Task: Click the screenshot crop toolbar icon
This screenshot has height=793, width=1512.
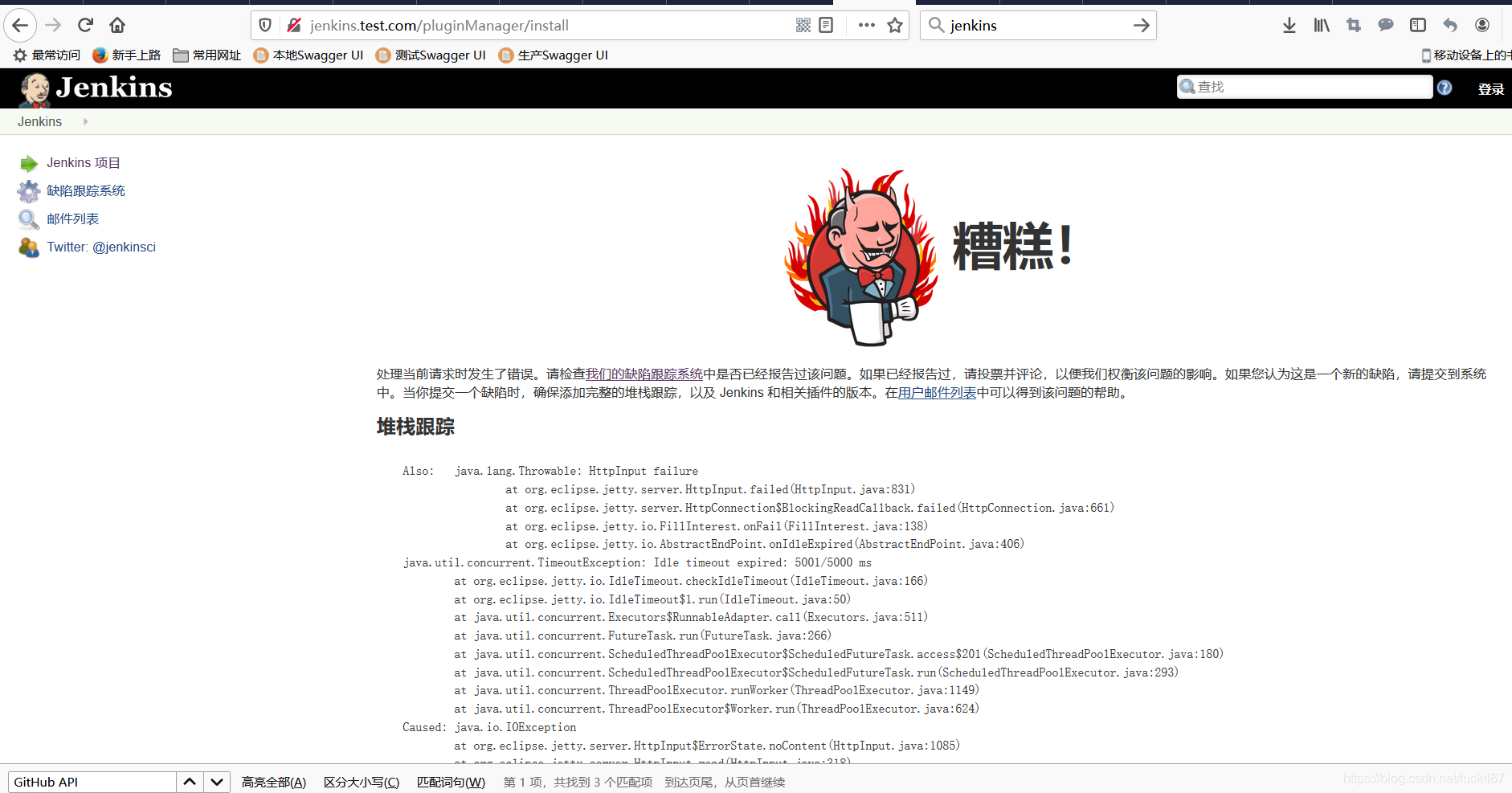Action: point(1354,26)
